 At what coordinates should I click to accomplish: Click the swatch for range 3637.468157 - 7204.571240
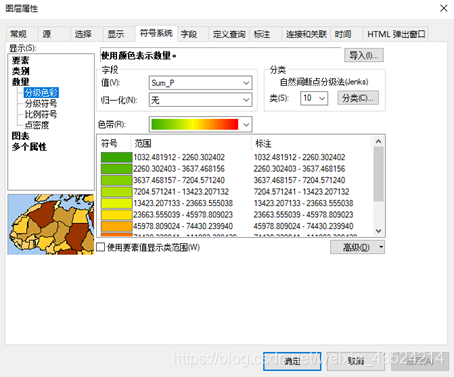[116, 180]
